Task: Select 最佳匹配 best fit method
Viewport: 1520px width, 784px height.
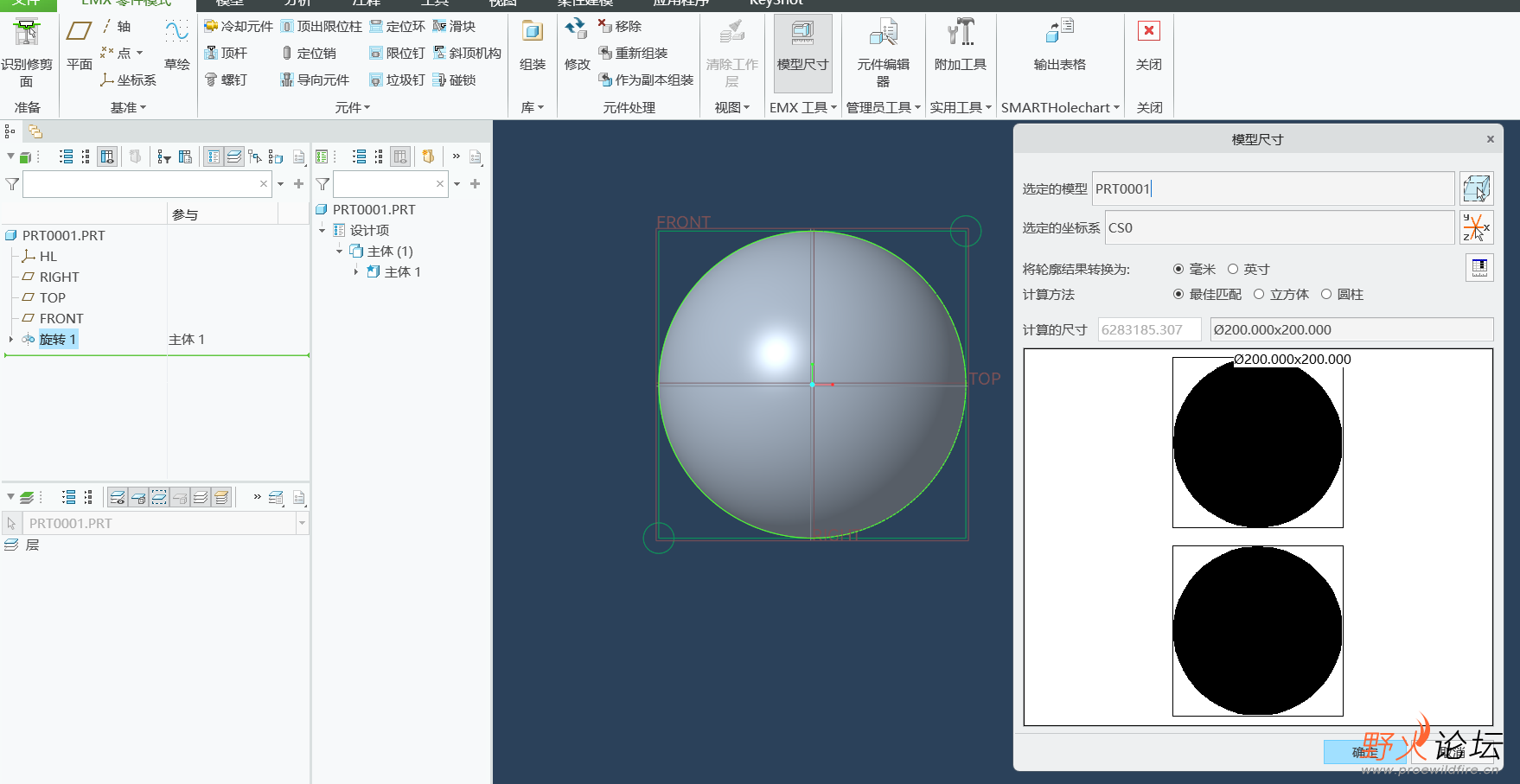Action: [1178, 294]
